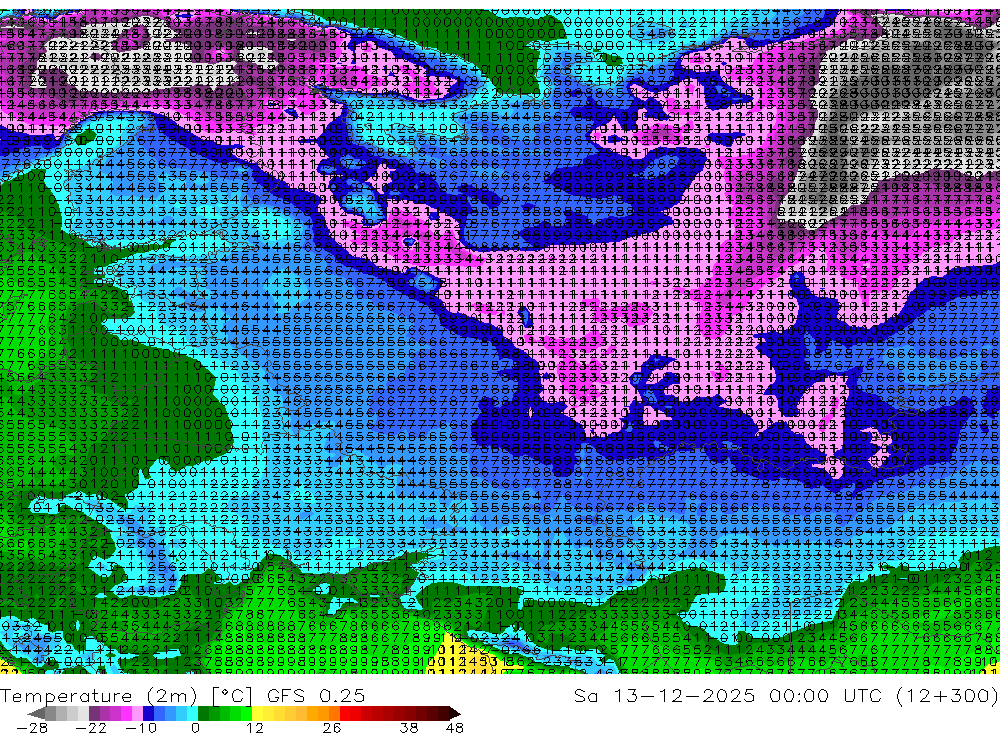Click the '26' legend value

tap(332, 728)
